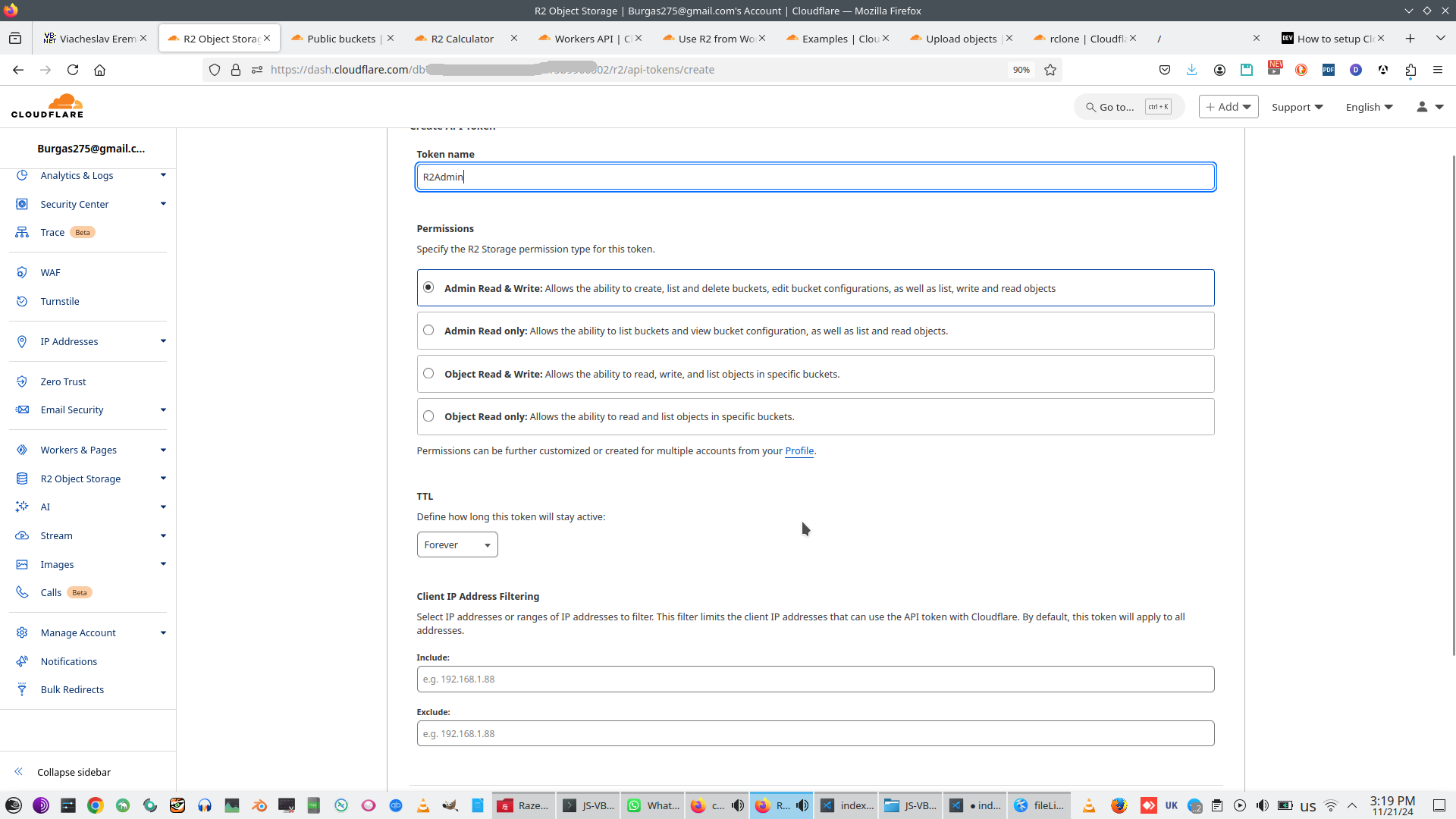Viewport: 1456px width, 819px height.
Task: Open the TTL Forever dropdown
Action: pos(457,544)
